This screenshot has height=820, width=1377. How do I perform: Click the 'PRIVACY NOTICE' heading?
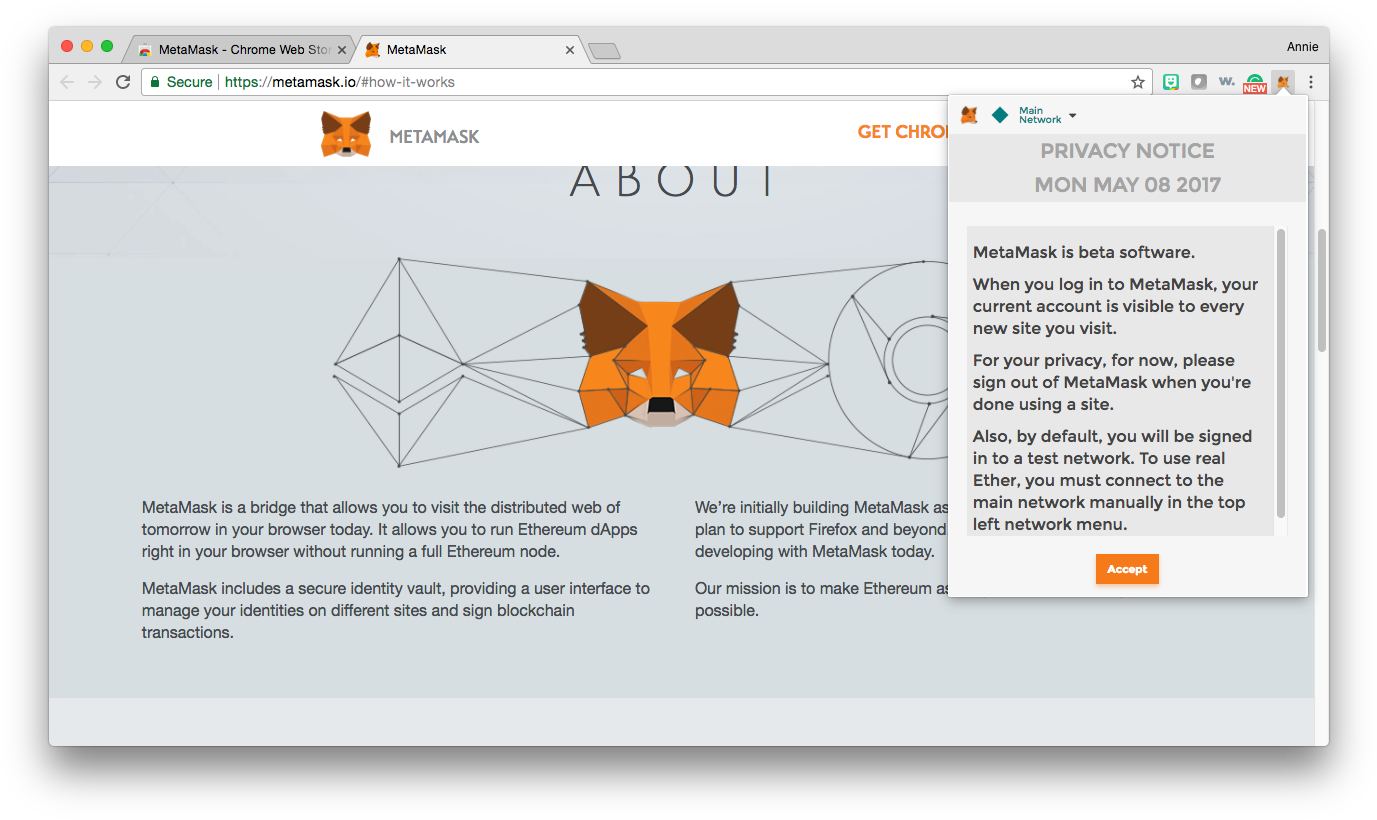coord(1127,151)
